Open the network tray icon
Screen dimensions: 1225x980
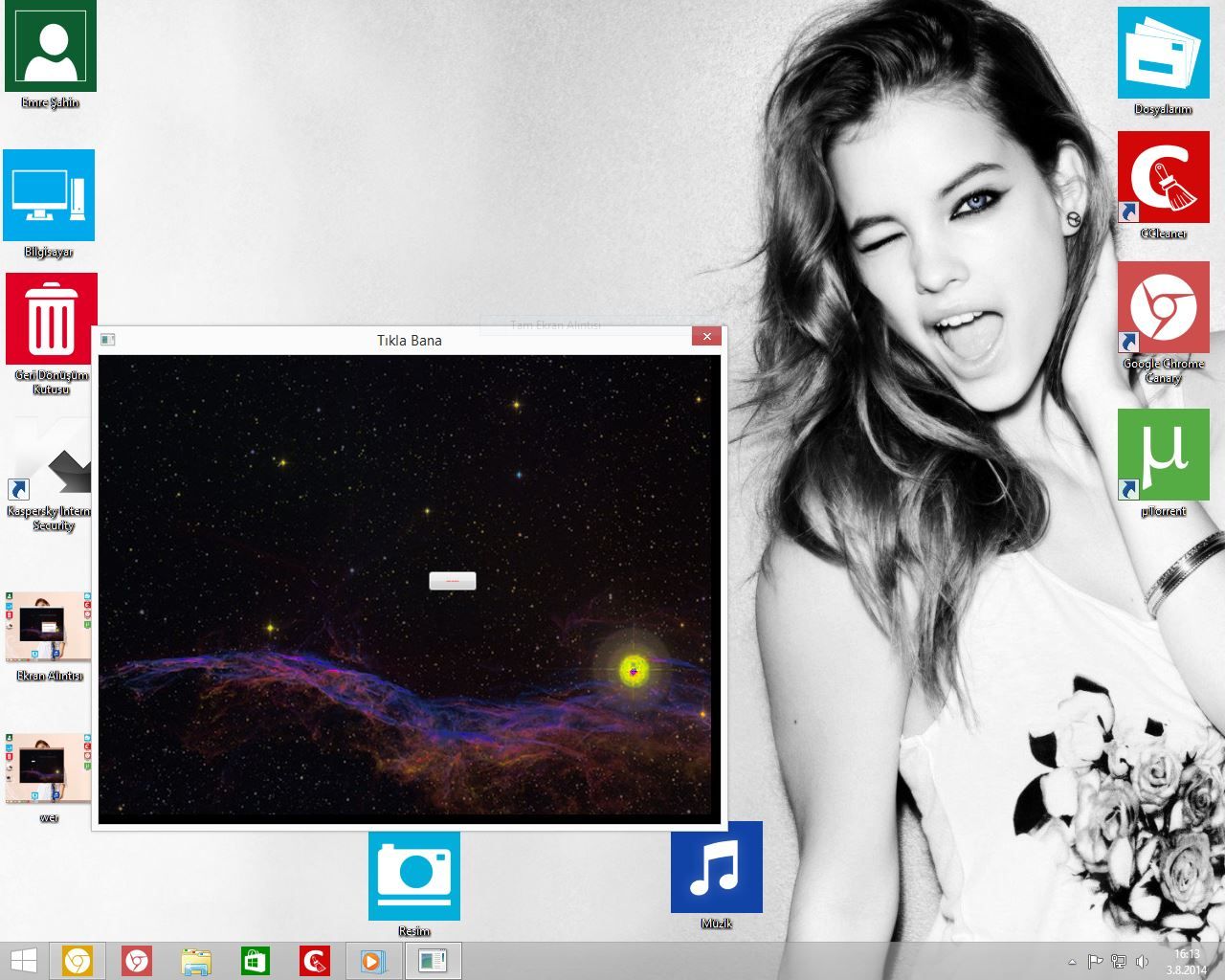pos(1119,961)
